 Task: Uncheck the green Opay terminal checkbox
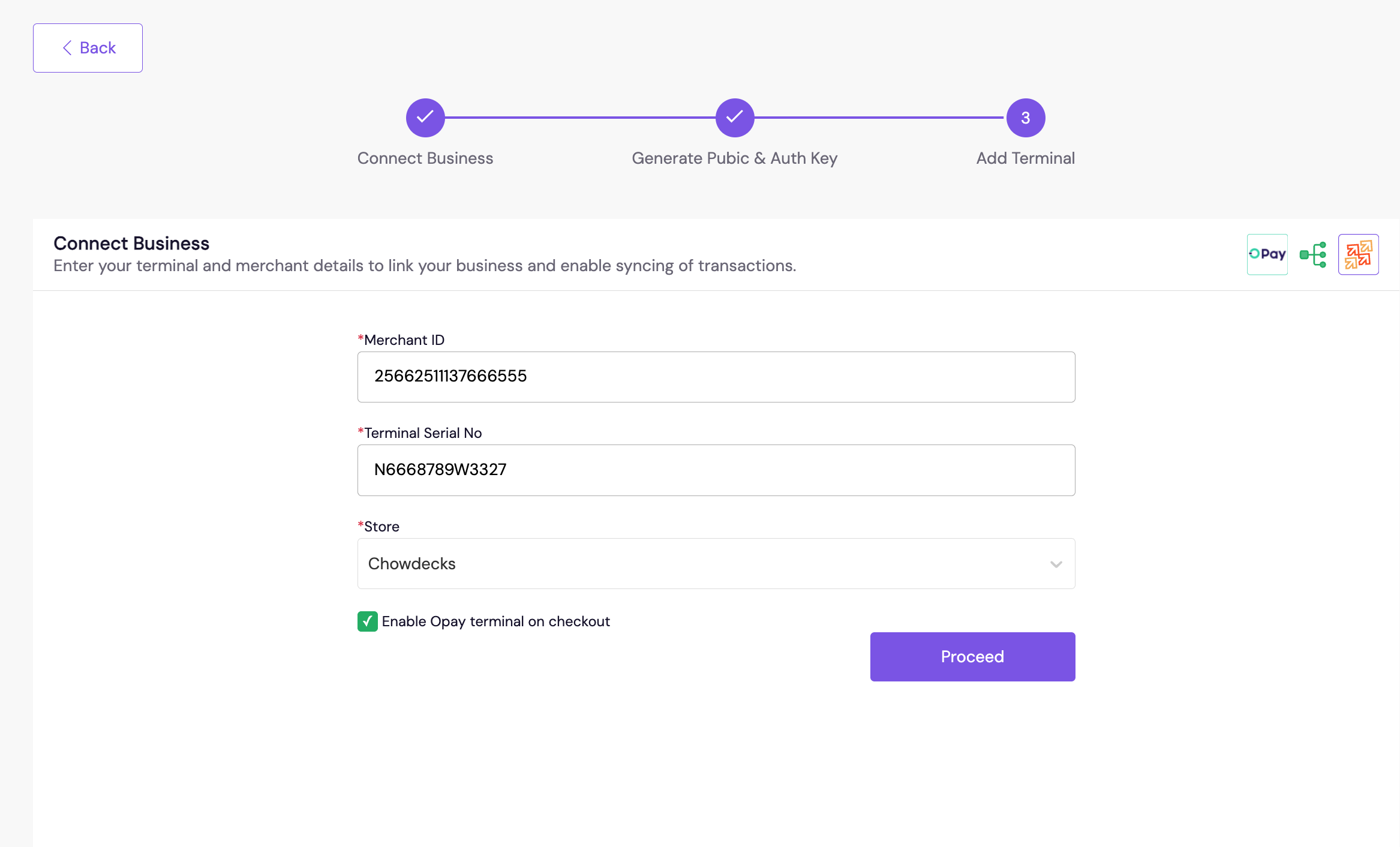(x=368, y=621)
